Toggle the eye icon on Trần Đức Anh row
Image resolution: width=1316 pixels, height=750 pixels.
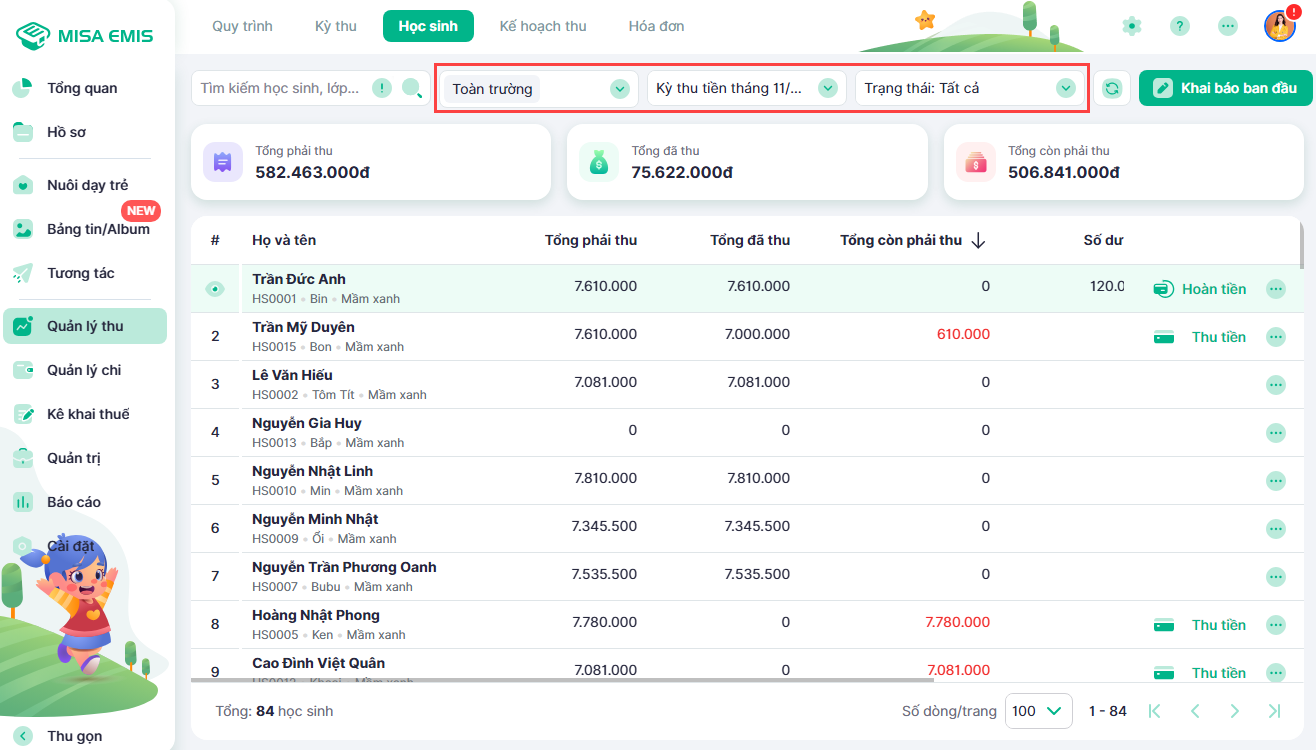pos(215,289)
